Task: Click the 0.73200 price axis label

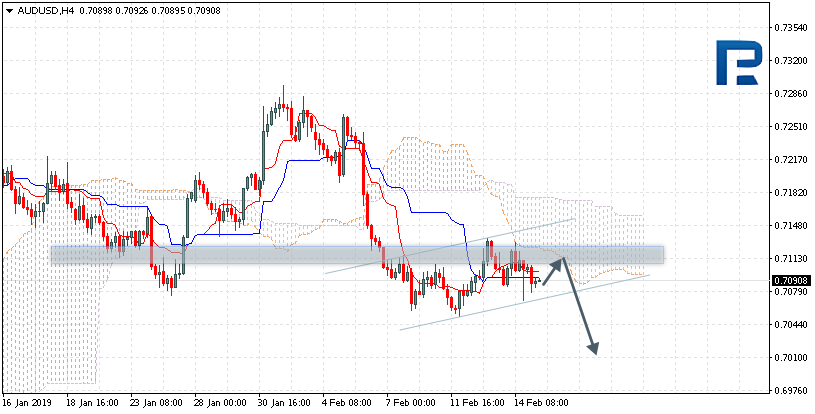Action: tap(792, 60)
